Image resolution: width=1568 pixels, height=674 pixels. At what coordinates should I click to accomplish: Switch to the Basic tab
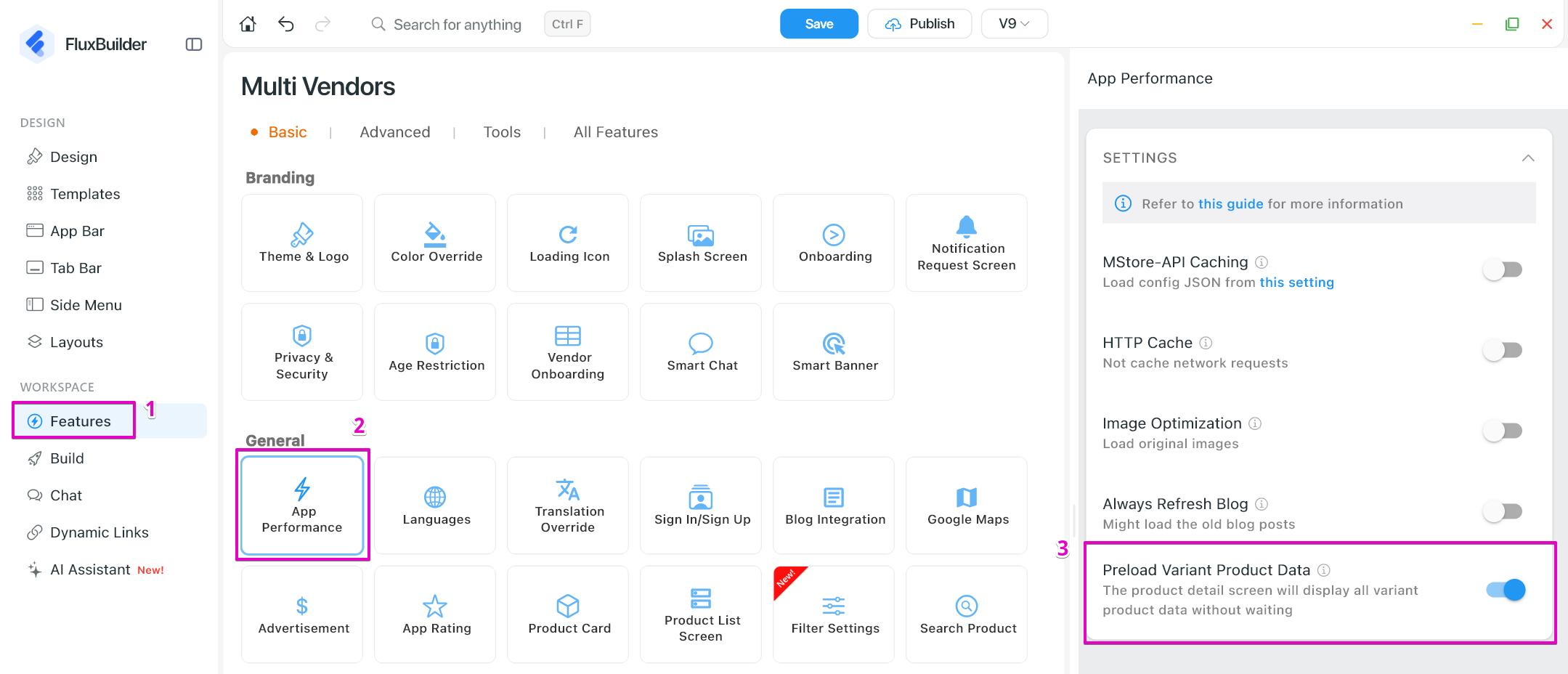coord(288,132)
